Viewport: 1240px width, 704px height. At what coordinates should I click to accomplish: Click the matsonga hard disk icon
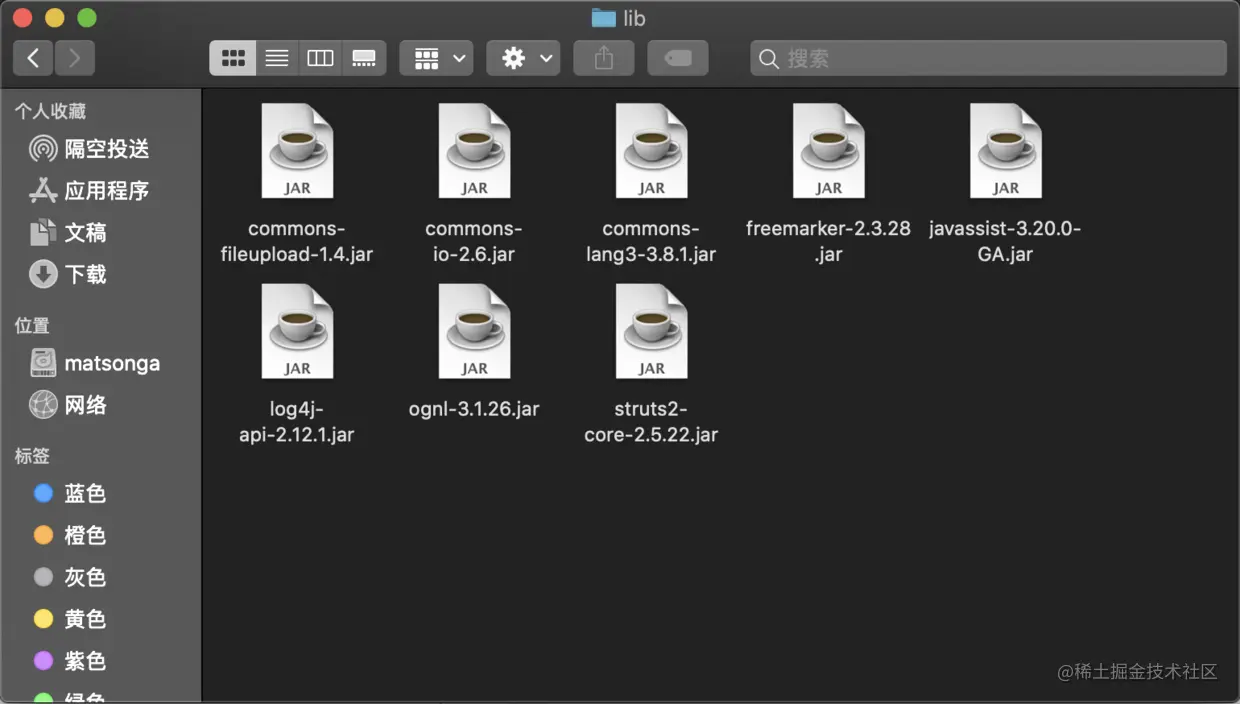click(x=43, y=363)
